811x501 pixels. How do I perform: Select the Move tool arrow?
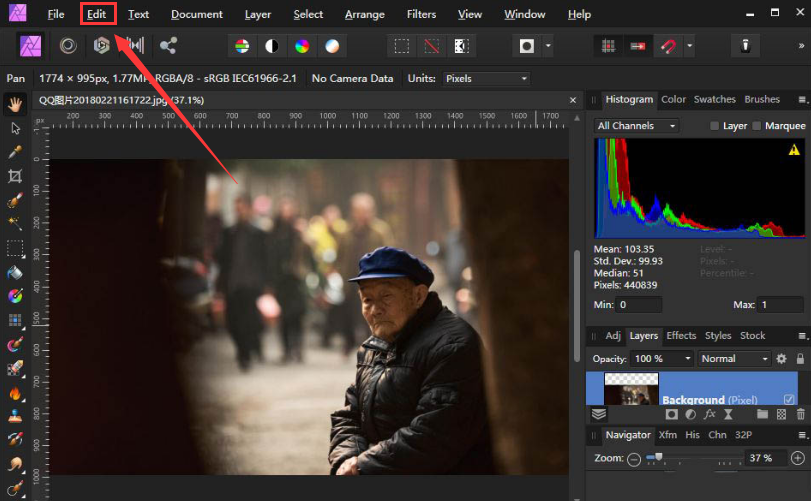(x=15, y=128)
